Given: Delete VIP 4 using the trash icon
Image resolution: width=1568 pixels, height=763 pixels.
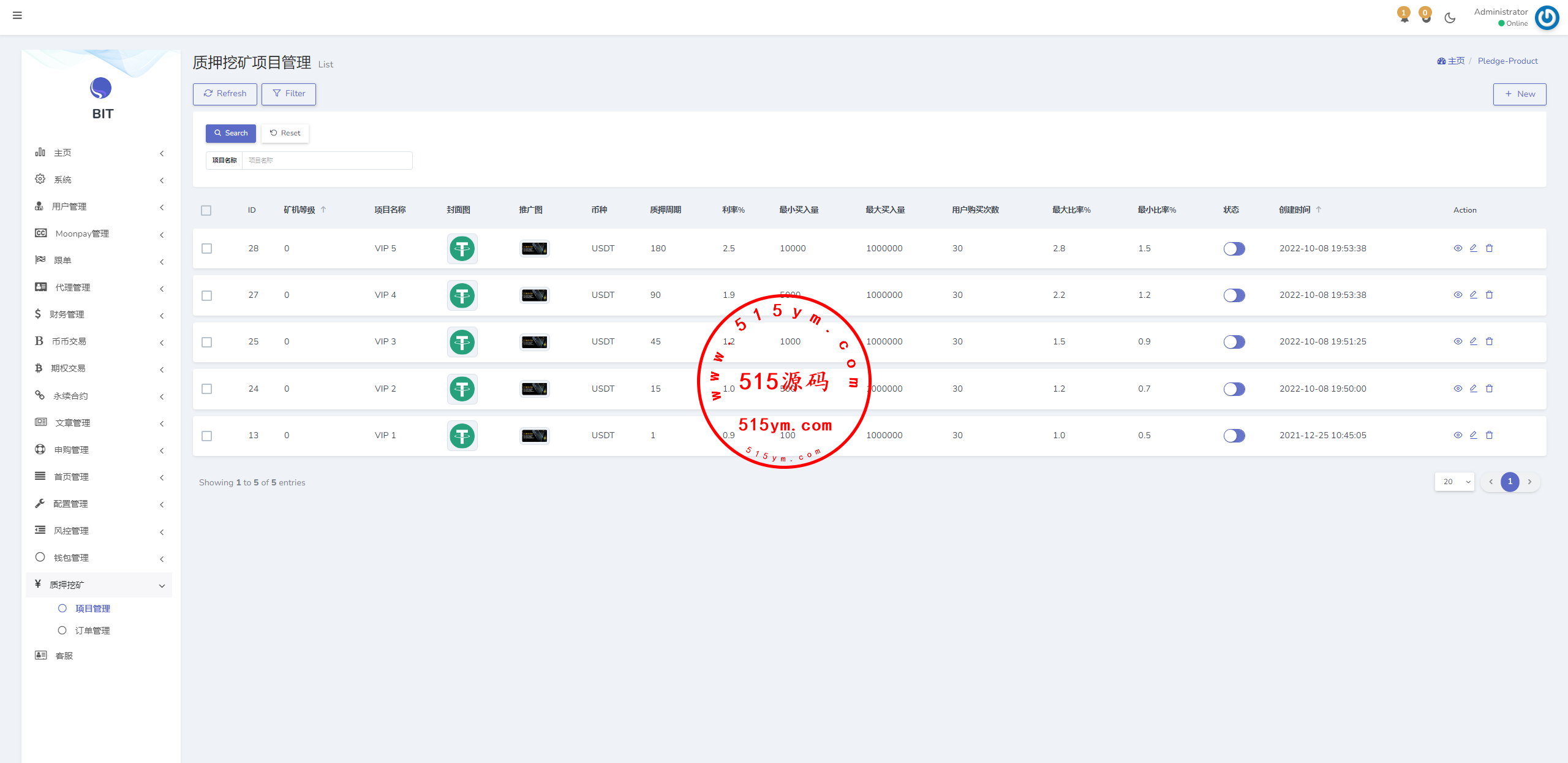Looking at the screenshot, I should click(1489, 295).
